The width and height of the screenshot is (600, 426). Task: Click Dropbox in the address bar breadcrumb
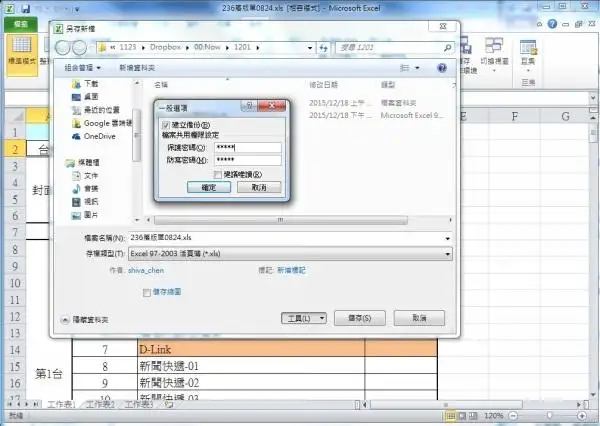coord(165,47)
